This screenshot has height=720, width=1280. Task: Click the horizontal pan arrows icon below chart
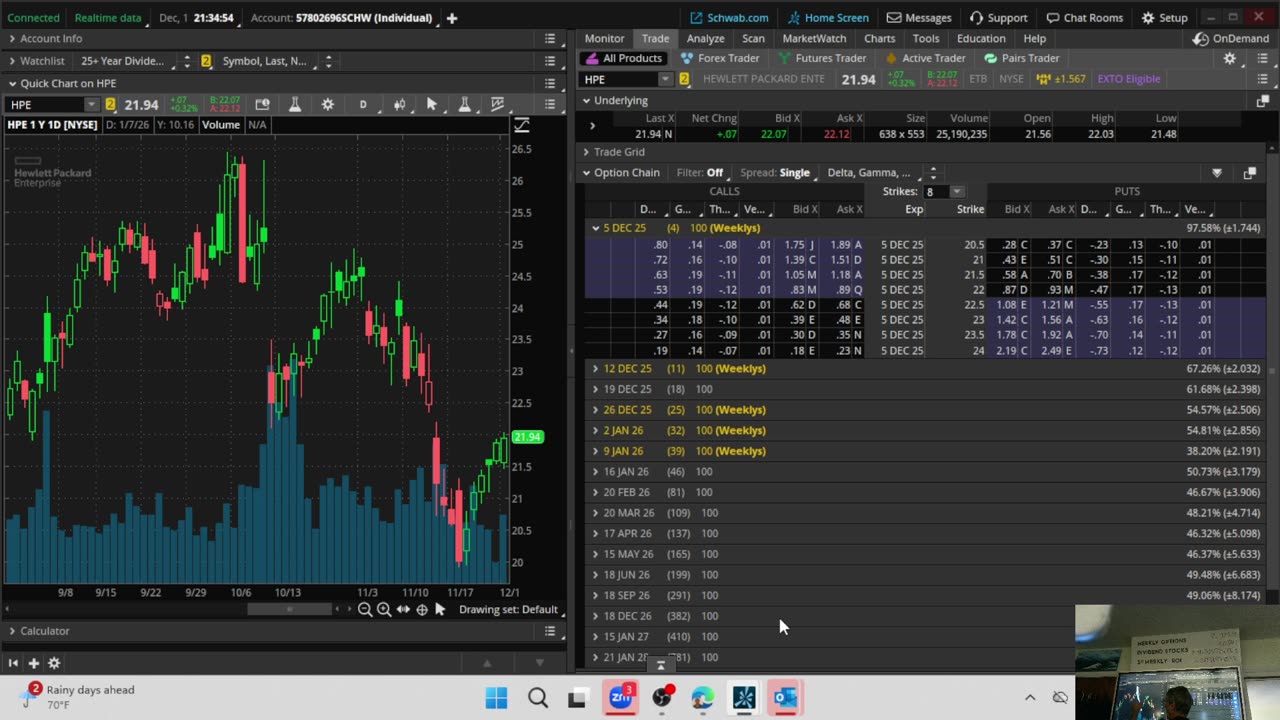pyautogui.click(x=403, y=609)
